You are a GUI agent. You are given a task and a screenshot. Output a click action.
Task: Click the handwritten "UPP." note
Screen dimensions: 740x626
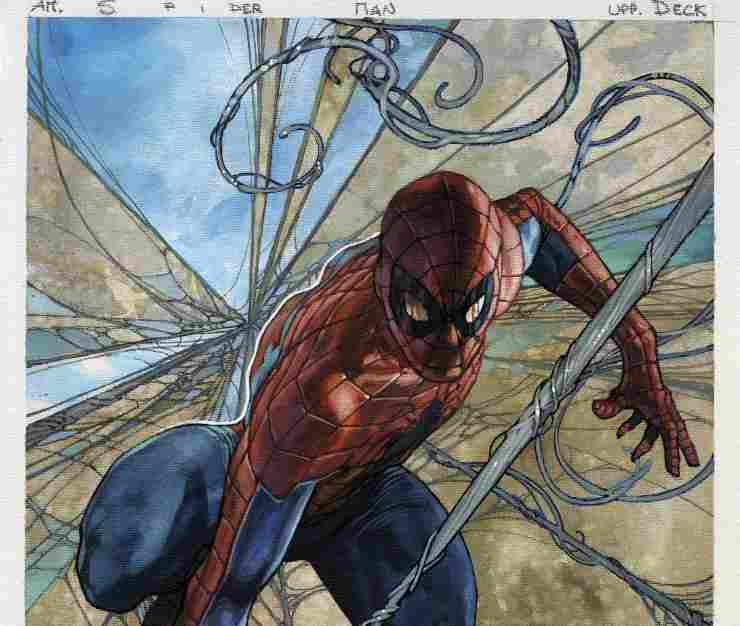click(x=627, y=9)
